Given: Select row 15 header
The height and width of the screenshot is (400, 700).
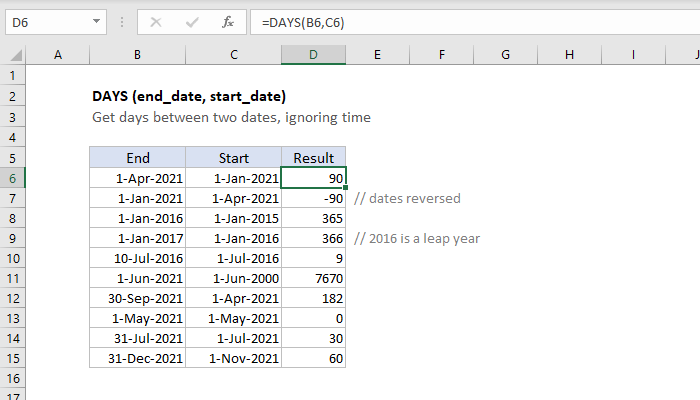Looking at the screenshot, I should pos(12,358).
